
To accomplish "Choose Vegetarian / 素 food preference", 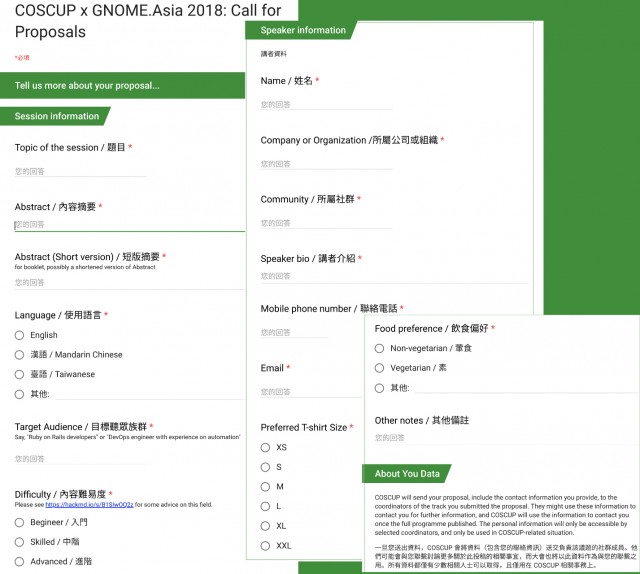I will pyautogui.click(x=379, y=368).
